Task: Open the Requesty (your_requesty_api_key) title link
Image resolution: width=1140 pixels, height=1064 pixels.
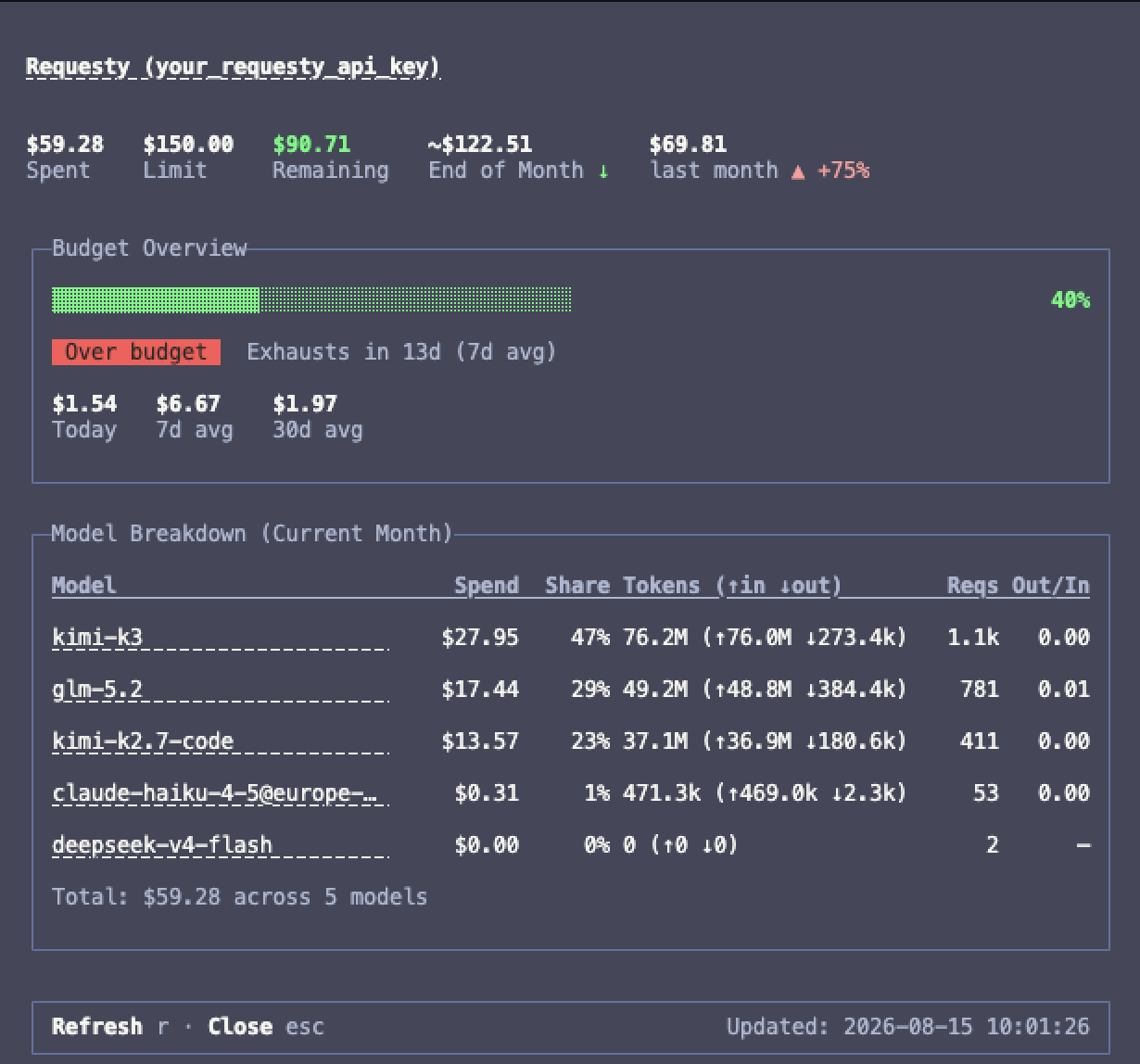Action: [x=233, y=67]
